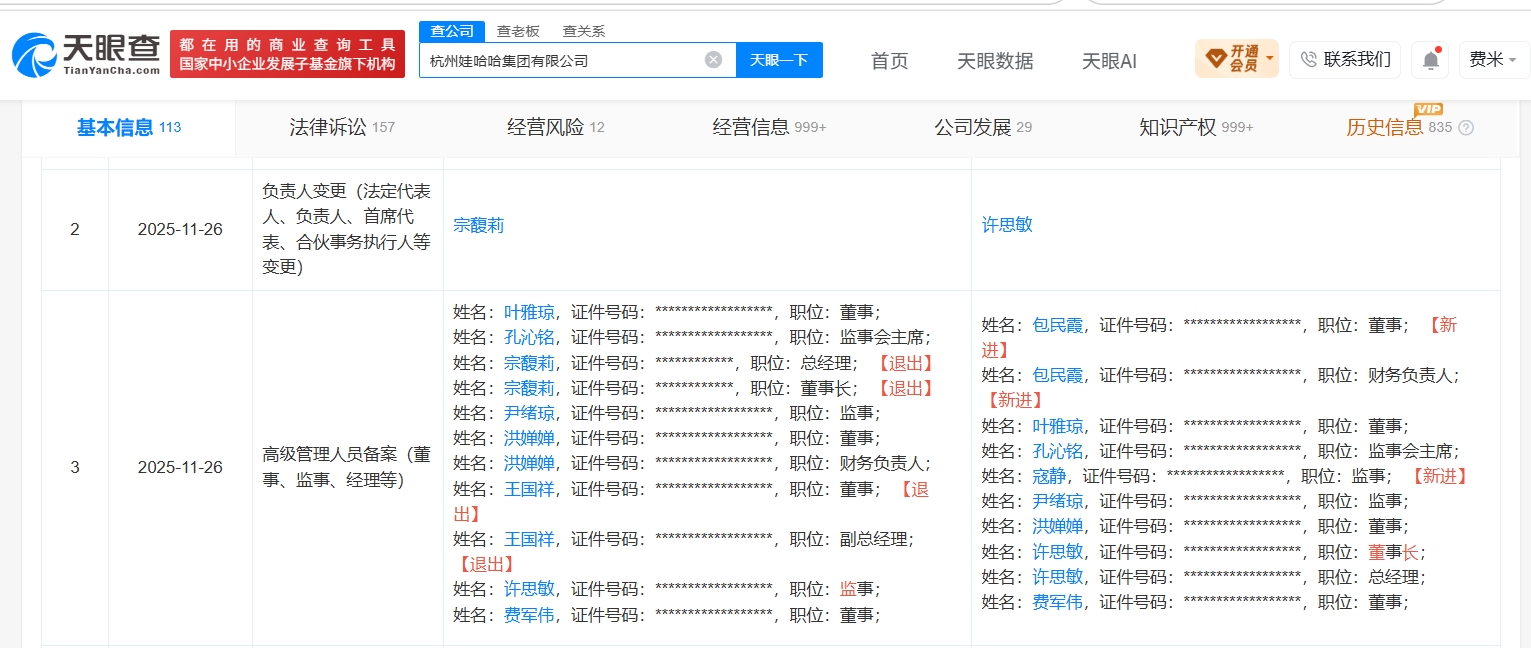The image size is (1531, 648).
Task: Click the 高级管理人员备案 change-item cell text
Action: click(x=347, y=467)
